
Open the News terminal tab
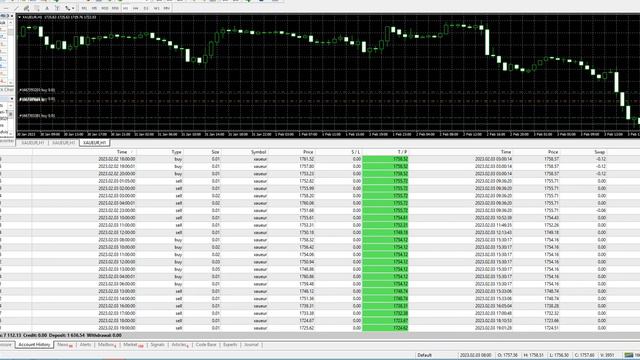pyautogui.click(x=64, y=345)
